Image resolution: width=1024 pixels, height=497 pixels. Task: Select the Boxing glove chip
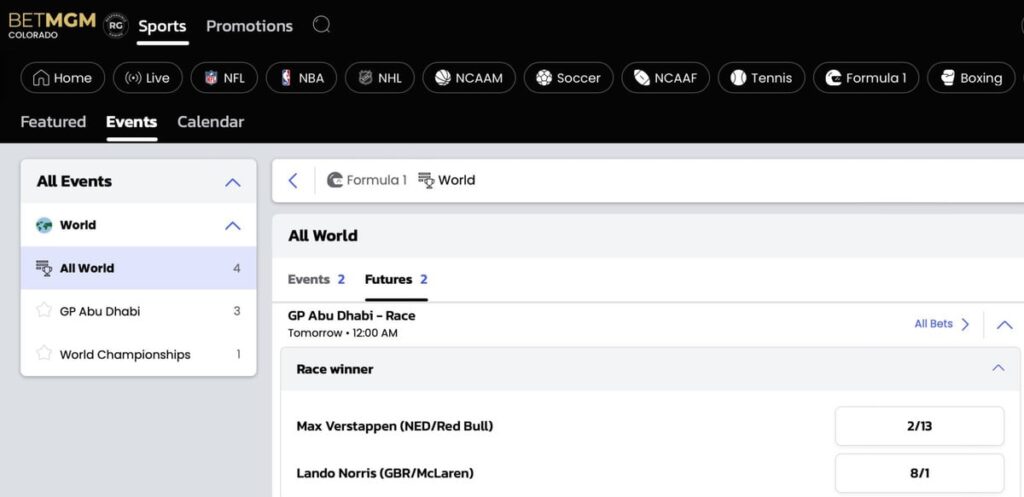coord(971,78)
